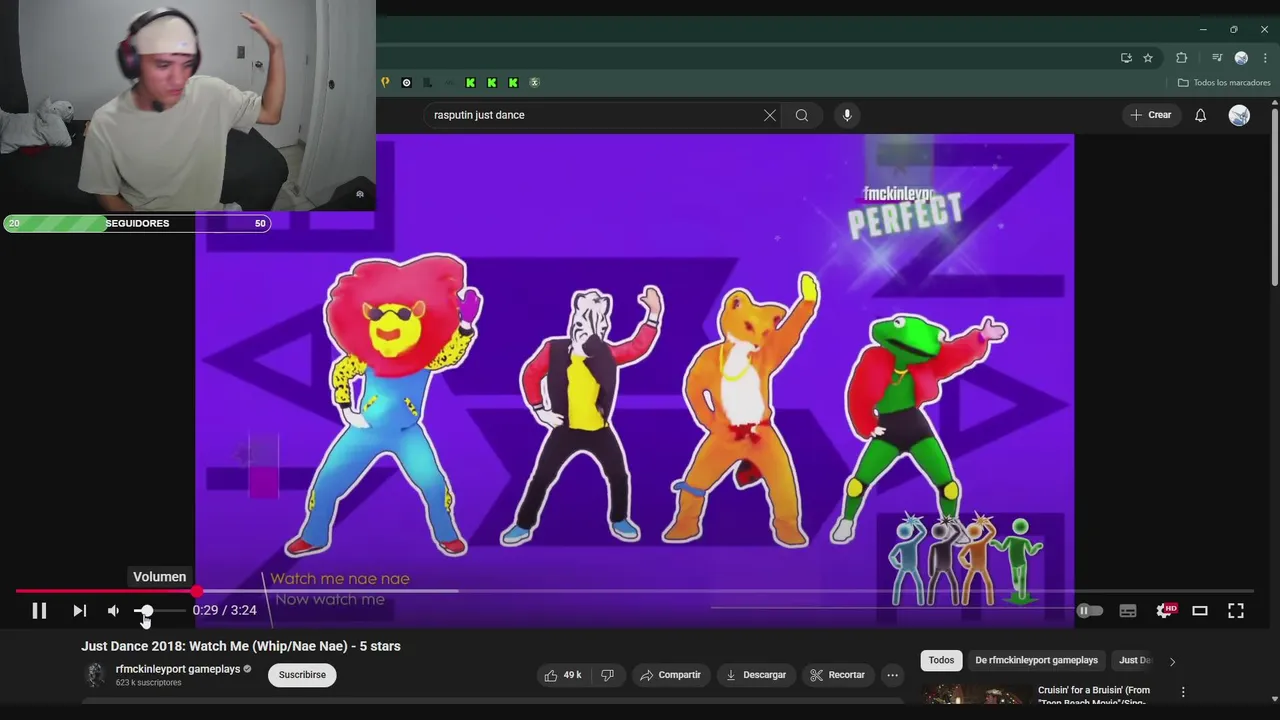Open Todos los marcadores folder
1280x720 pixels.
(1224, 83)
